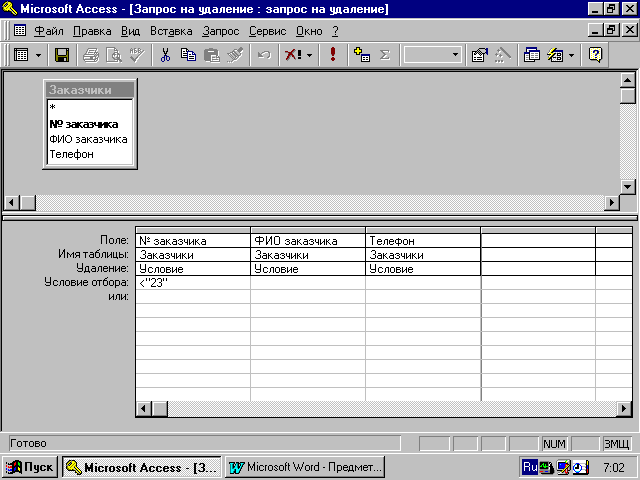
Task: Open the New Object dropdown arrow
Action: 571,55
